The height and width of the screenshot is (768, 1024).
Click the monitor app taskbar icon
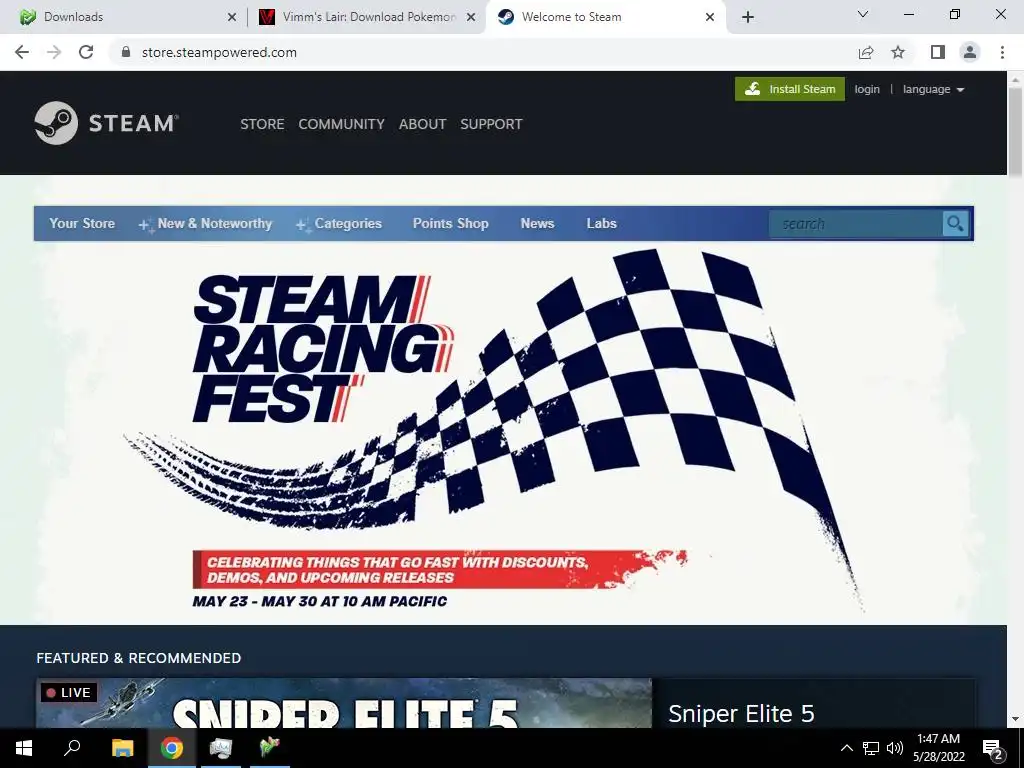point(221,748)
